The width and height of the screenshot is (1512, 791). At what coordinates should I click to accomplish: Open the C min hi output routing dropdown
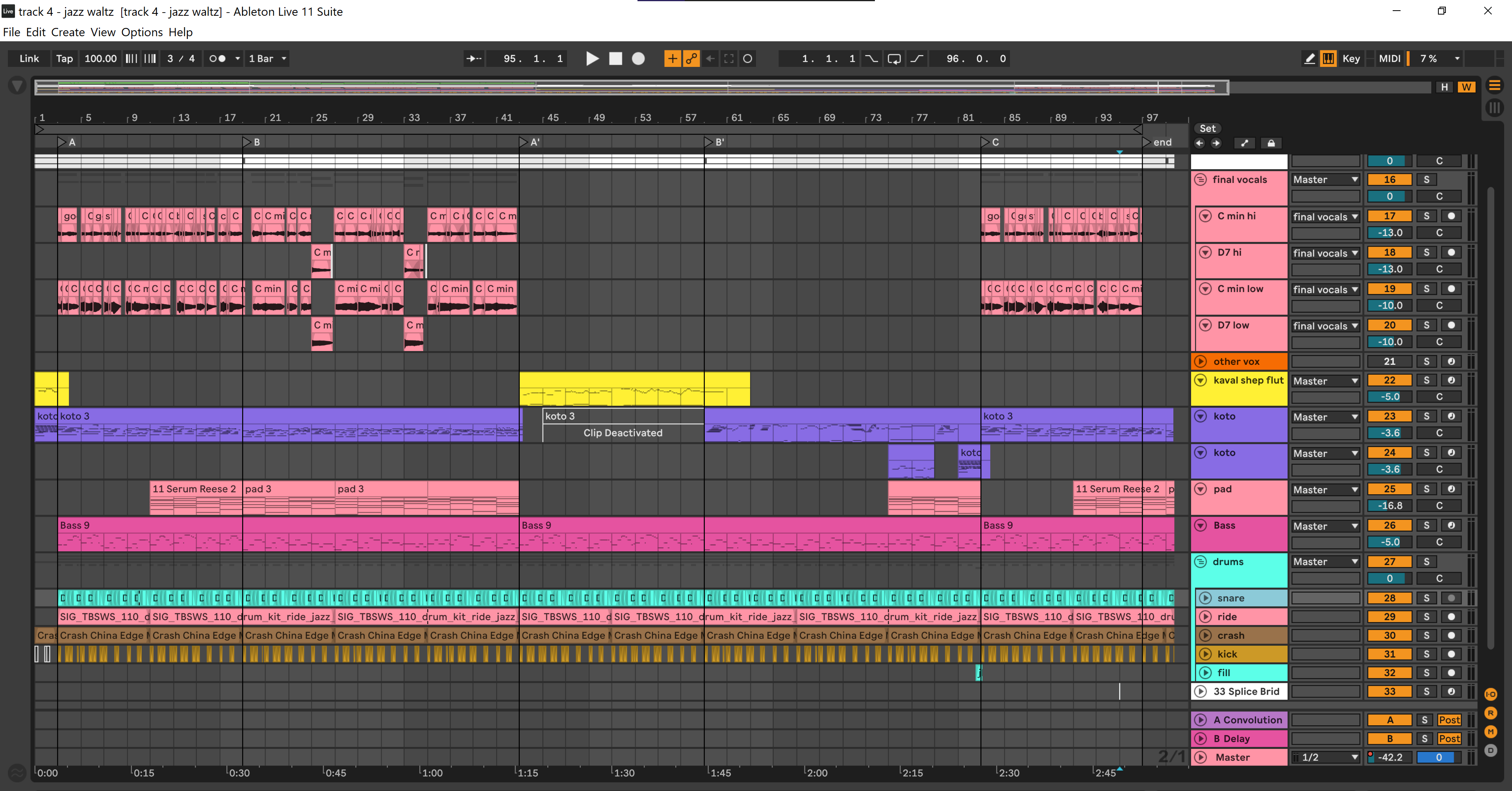[1325, 216]
